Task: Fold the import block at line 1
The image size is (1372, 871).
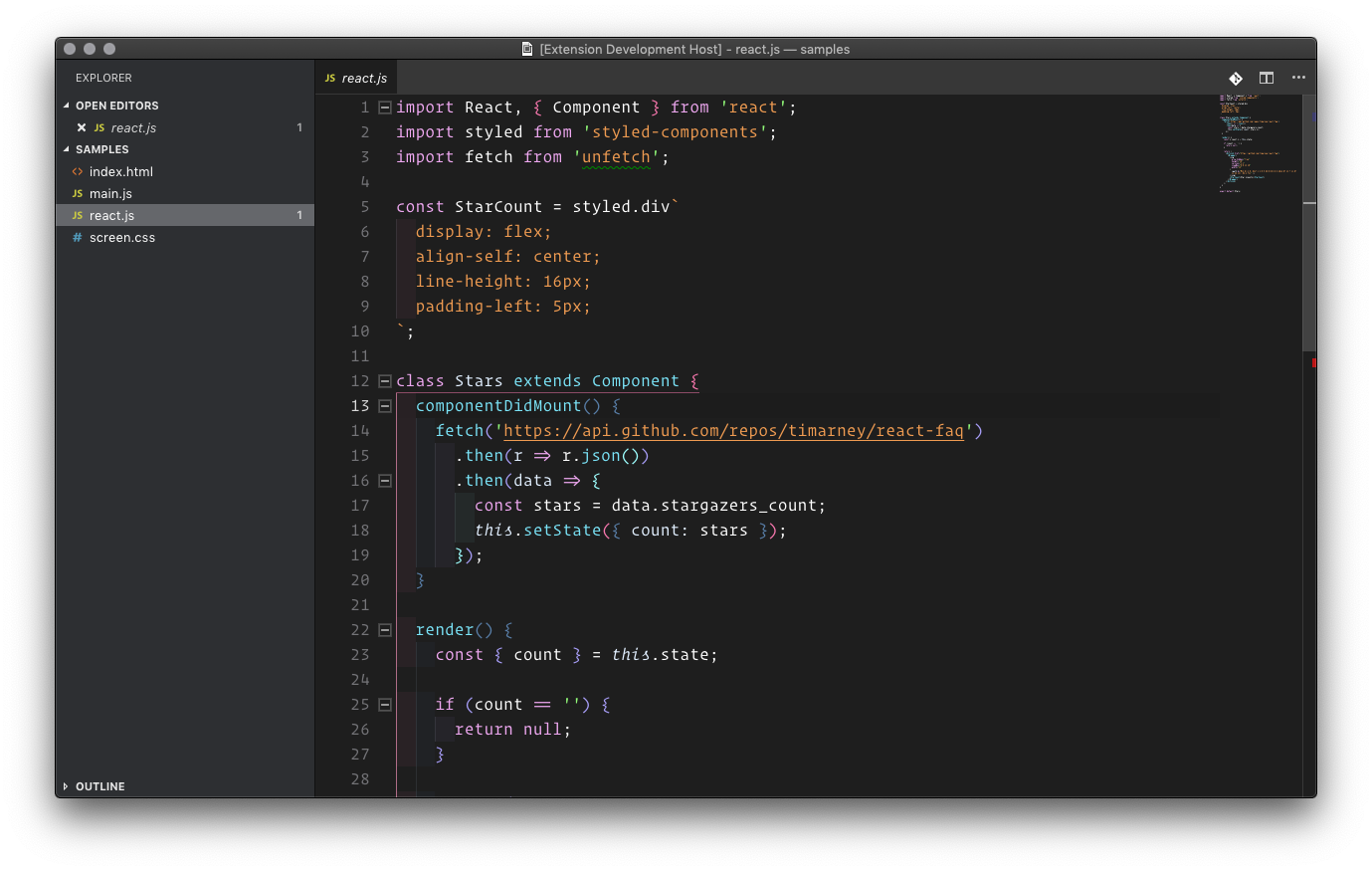Action: [385, 108]
